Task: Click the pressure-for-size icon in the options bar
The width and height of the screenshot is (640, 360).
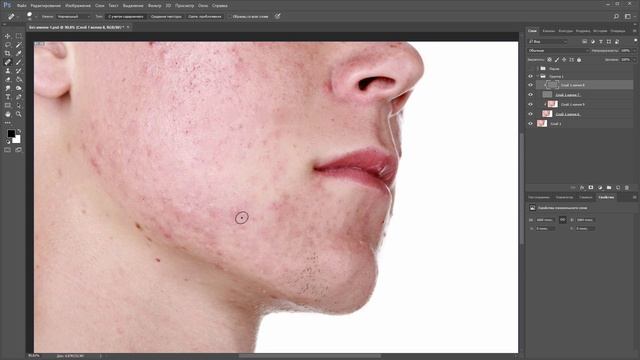Action: click(x=278, y=16)
